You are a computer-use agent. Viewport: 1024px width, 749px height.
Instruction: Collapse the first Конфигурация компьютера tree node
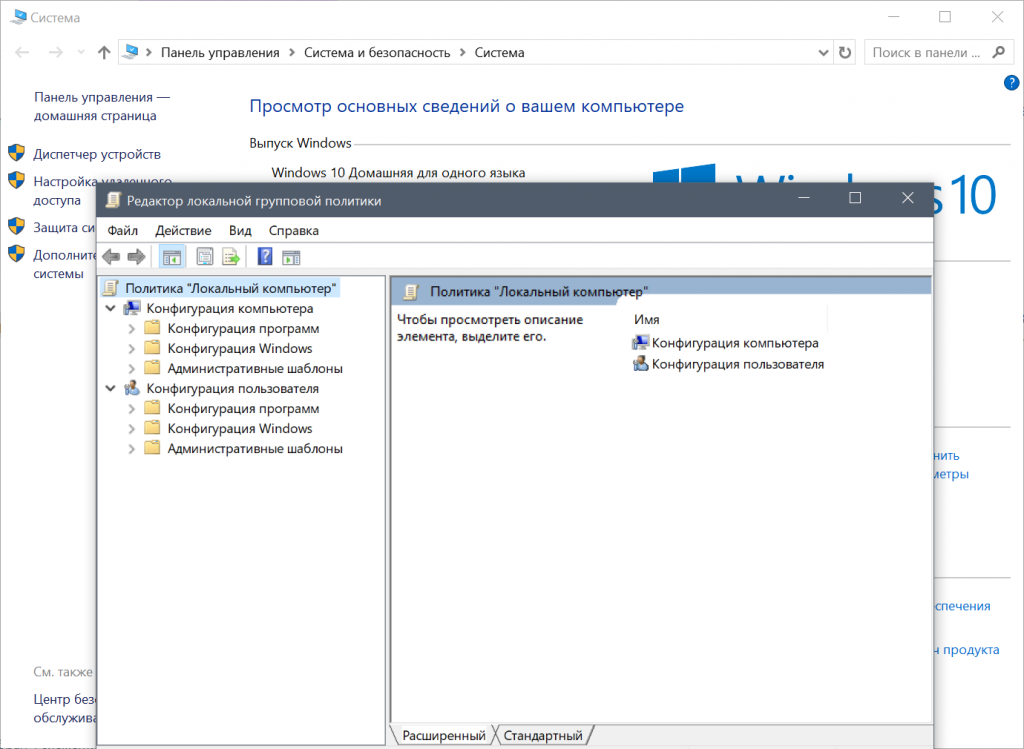click(110, 309)
